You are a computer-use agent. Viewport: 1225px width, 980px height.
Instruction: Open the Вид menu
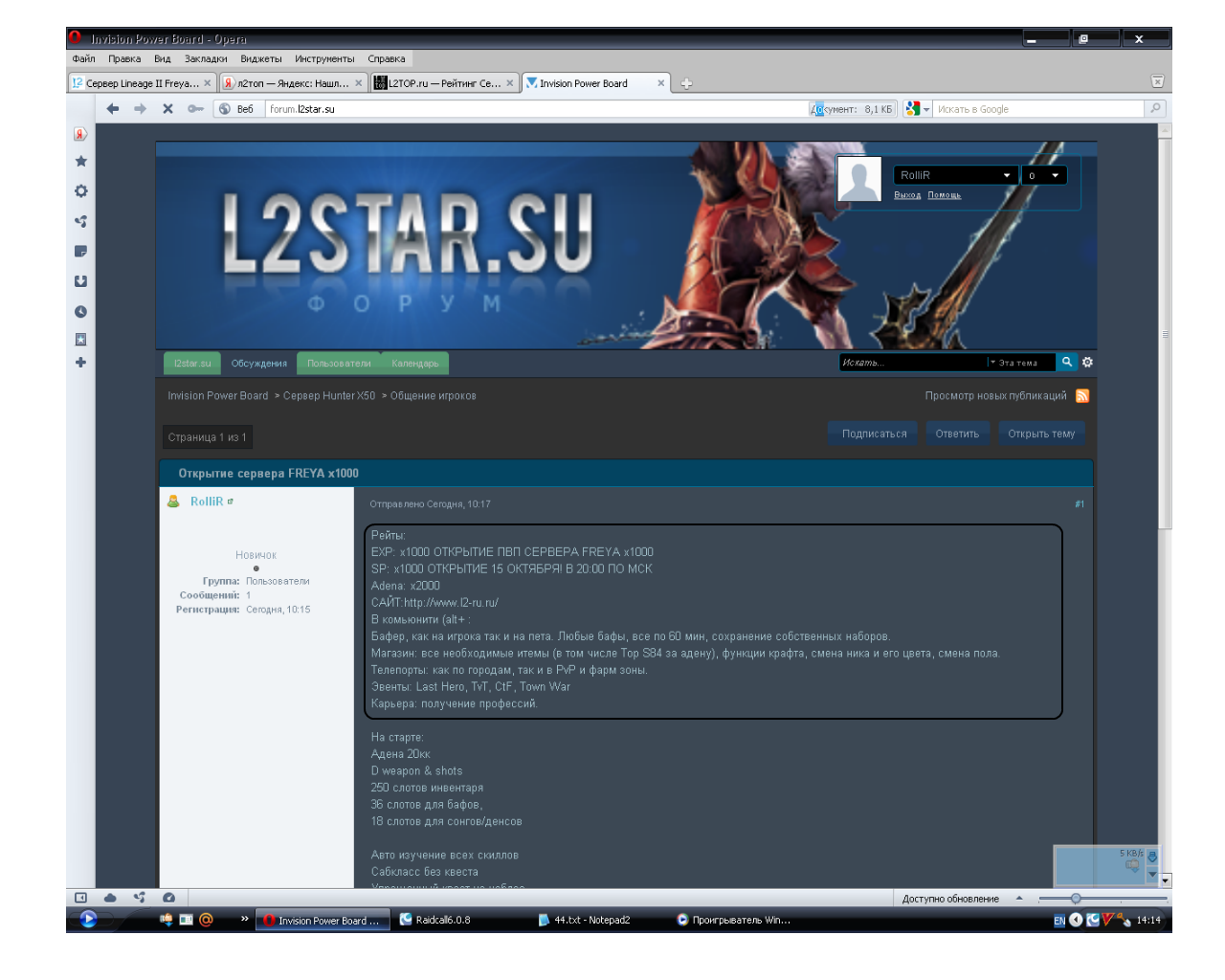(163, 59)
